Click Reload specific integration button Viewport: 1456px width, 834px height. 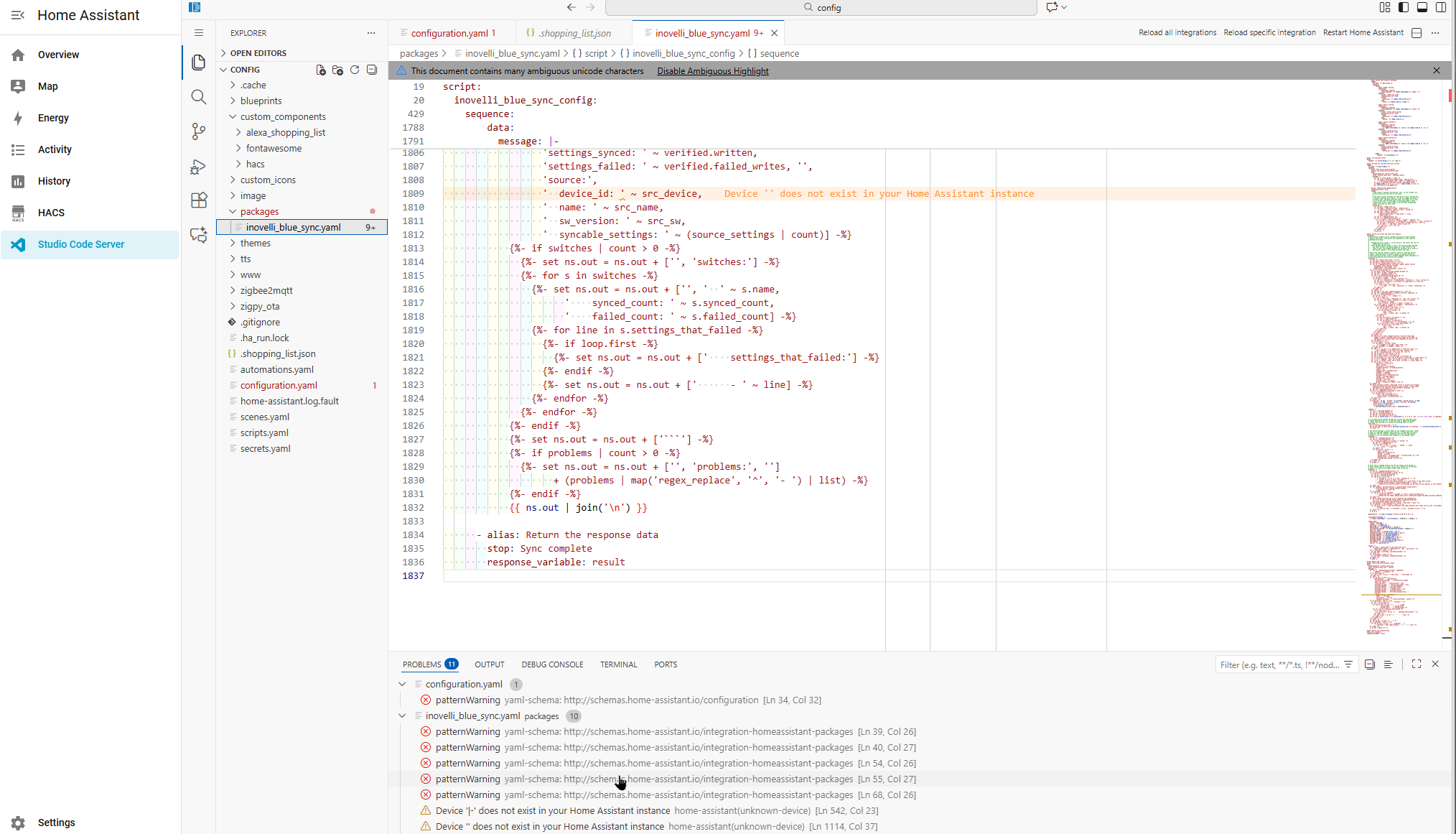pyautogui.click(x=1269, y=33)
